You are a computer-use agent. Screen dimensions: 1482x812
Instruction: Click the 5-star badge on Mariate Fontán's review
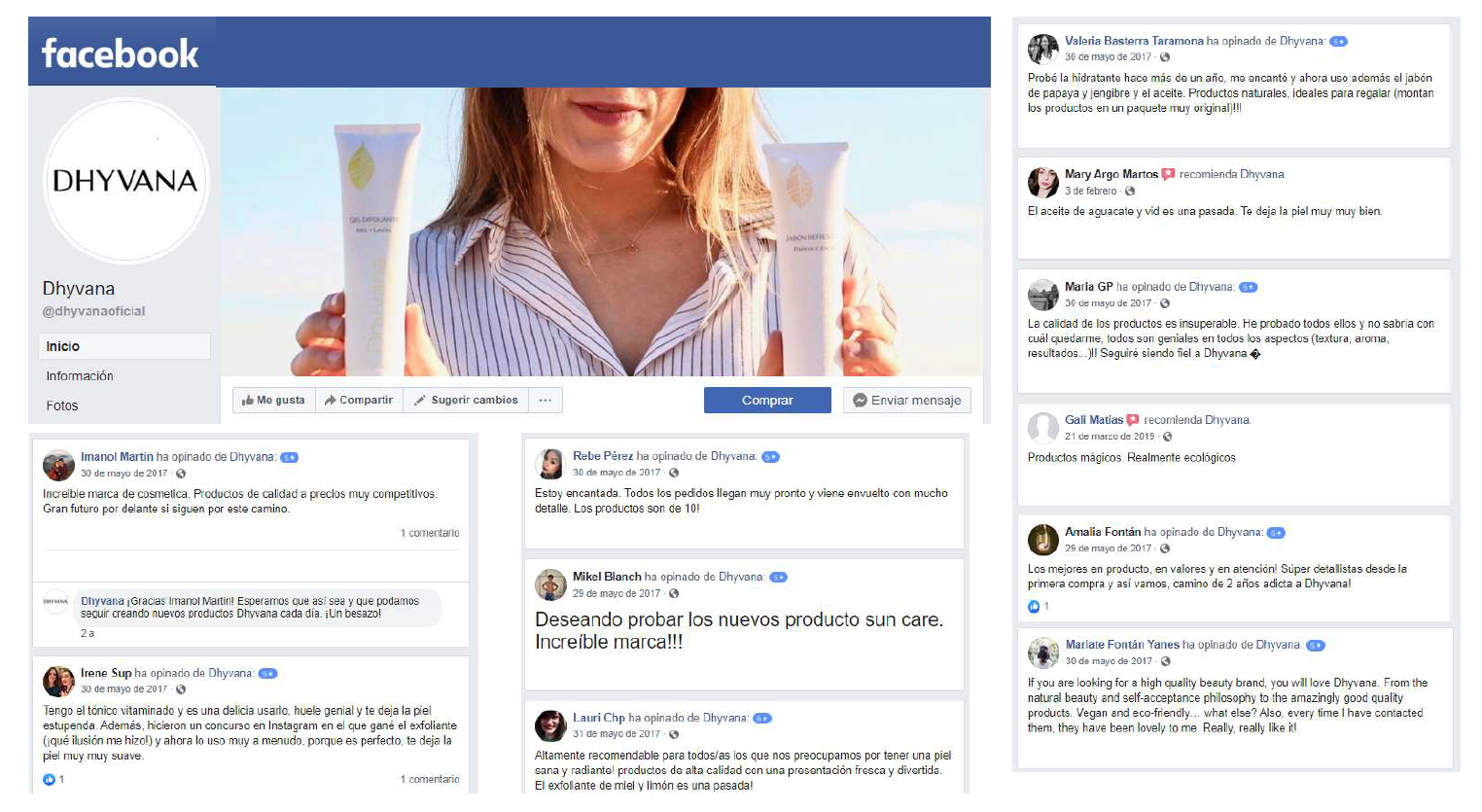point(1316,646)
